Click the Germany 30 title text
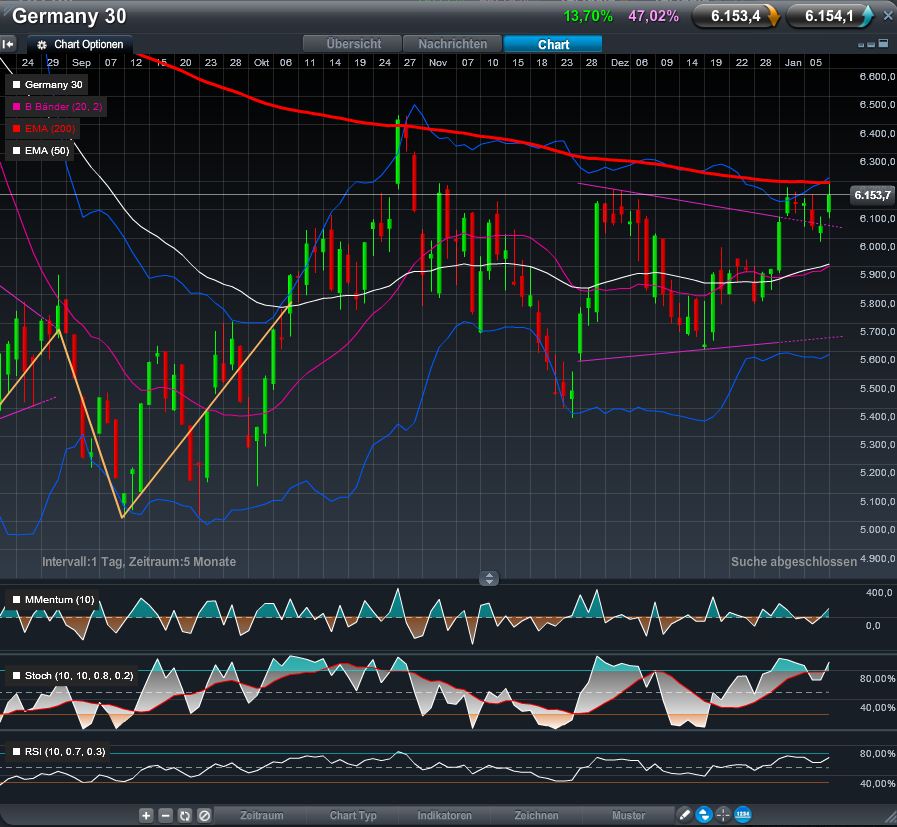This screenshot has width=897, height=827. [69, 16]
